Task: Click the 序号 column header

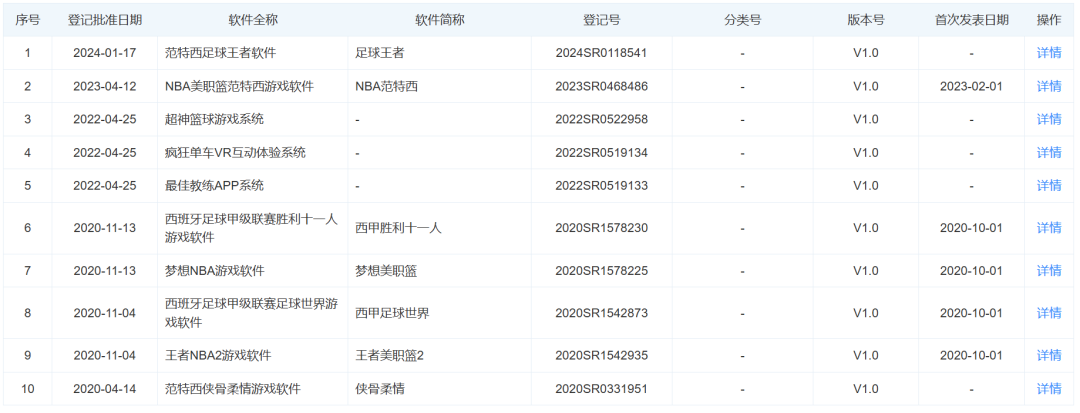Action: [28, 20]
